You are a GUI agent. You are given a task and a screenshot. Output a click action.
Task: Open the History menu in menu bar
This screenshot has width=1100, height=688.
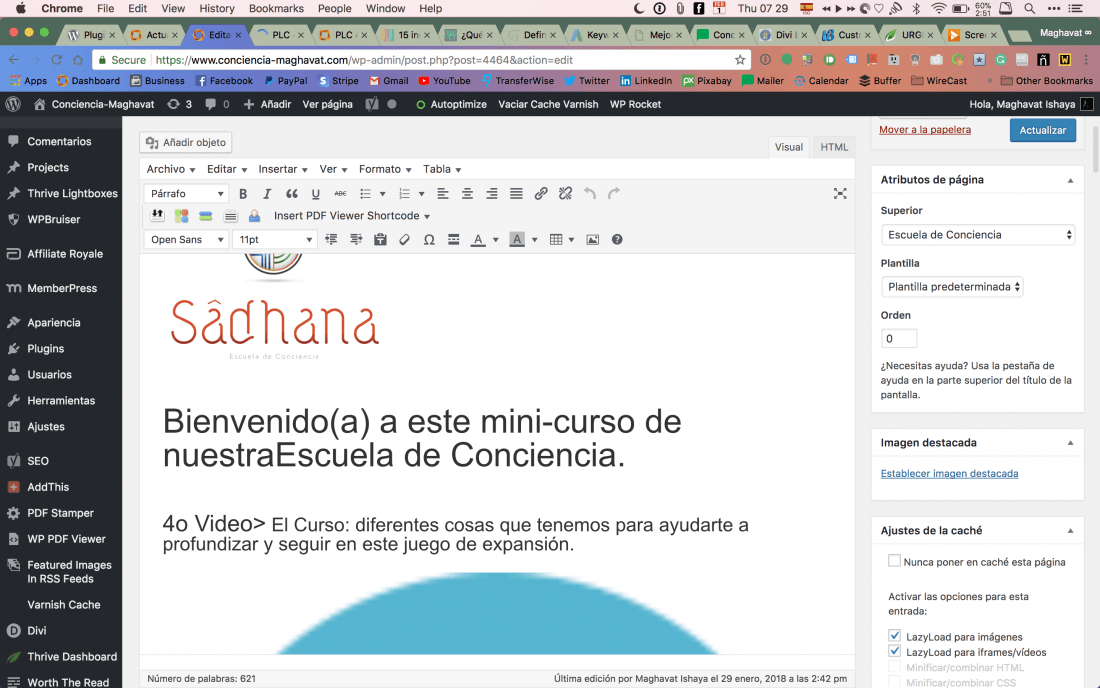coord(217,8)
